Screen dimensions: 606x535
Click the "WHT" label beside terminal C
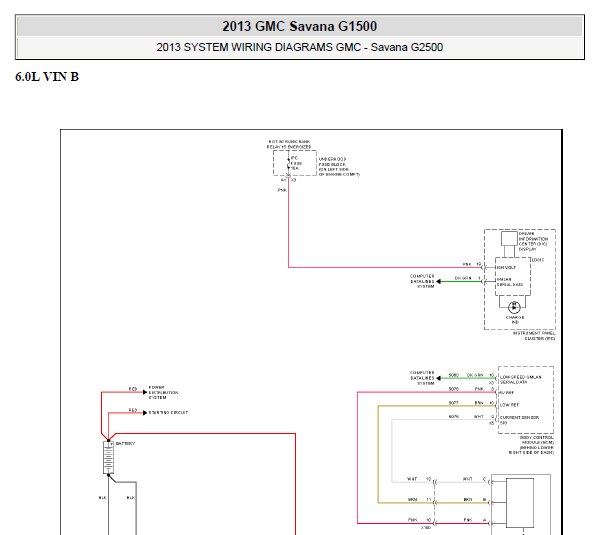[x=468, y=479]
